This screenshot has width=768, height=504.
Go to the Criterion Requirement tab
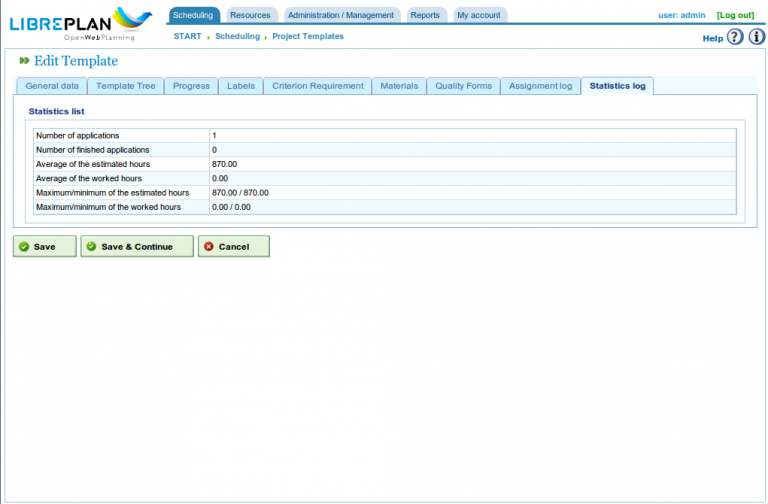click(x=318, y=86)
